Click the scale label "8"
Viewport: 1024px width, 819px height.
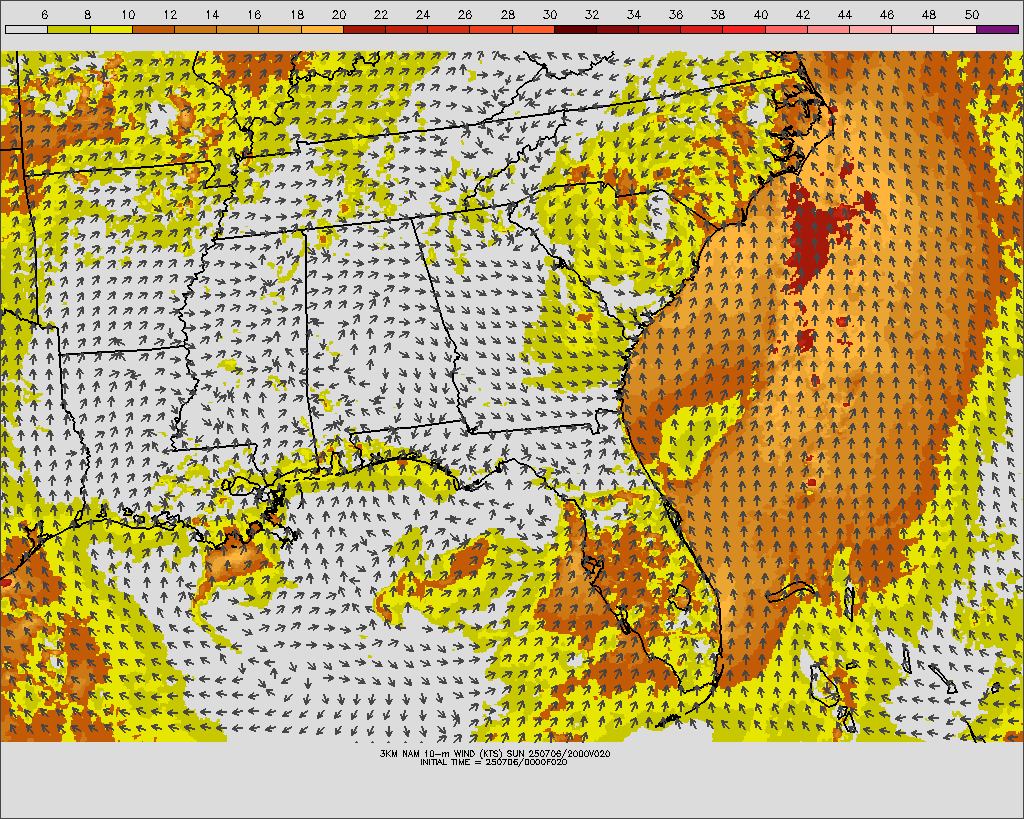[87, 14]
